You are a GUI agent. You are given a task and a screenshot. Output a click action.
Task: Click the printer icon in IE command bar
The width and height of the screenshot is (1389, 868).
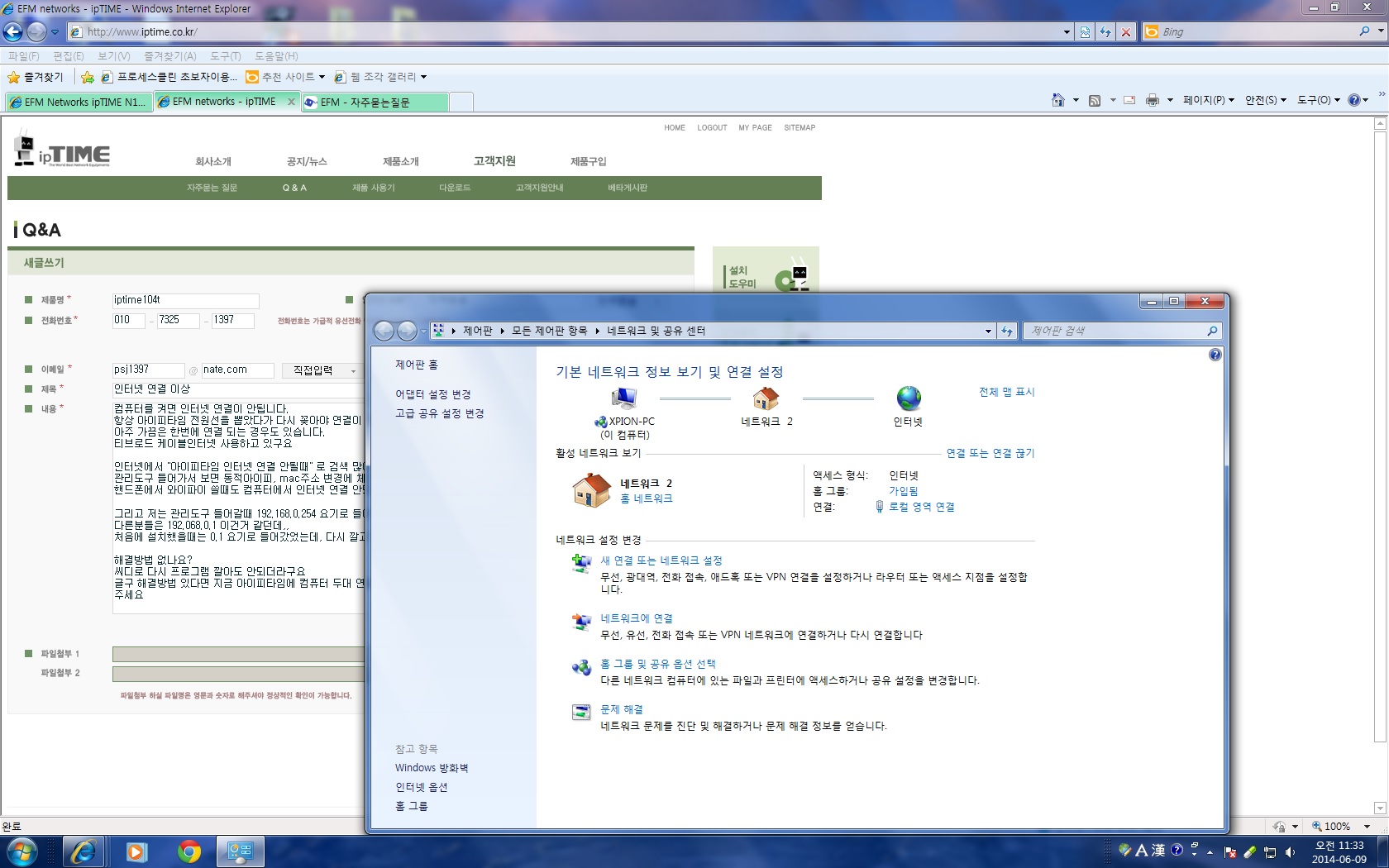coord(1153,100)
